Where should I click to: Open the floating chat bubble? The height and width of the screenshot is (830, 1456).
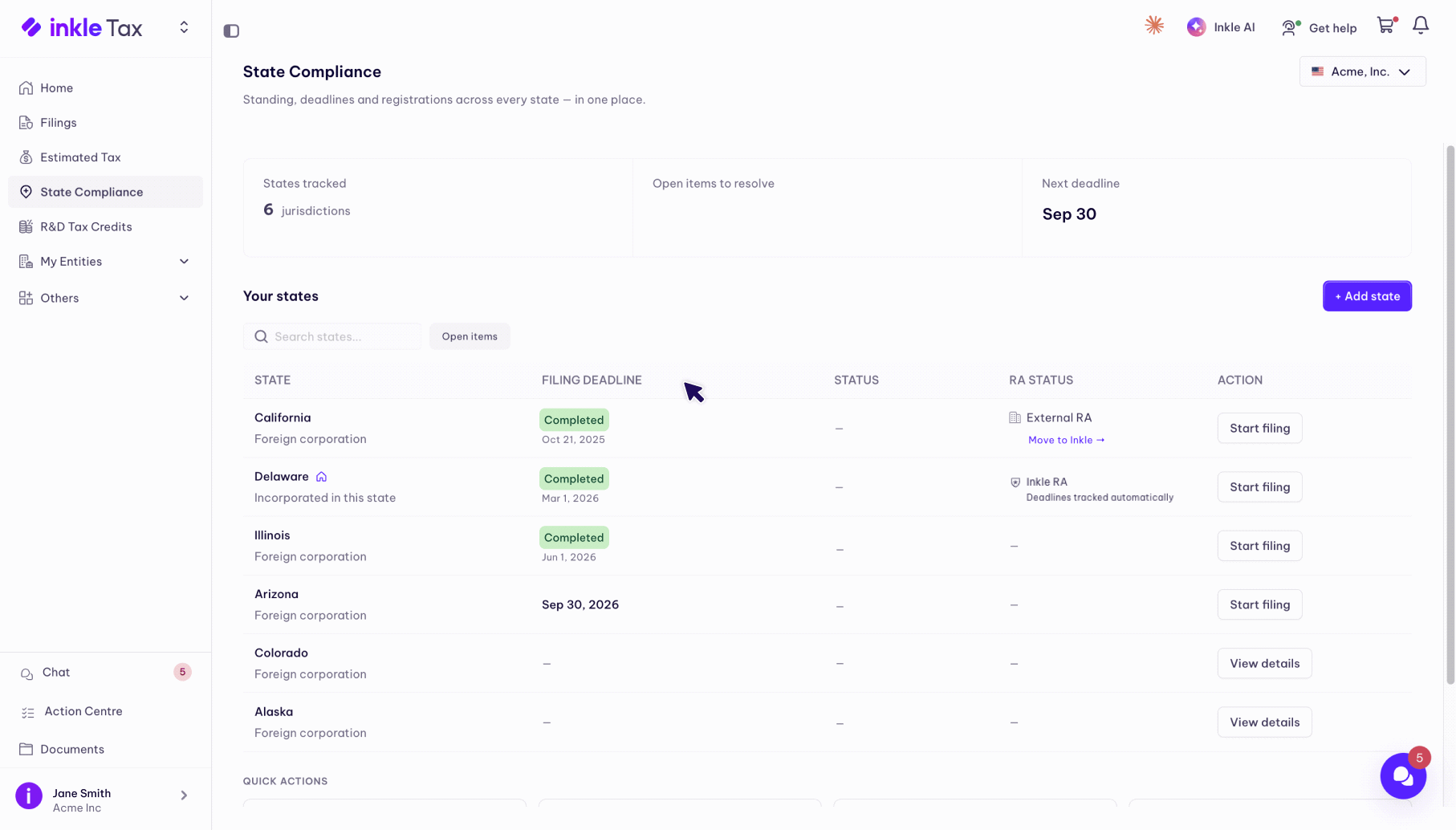point(1403,775)
